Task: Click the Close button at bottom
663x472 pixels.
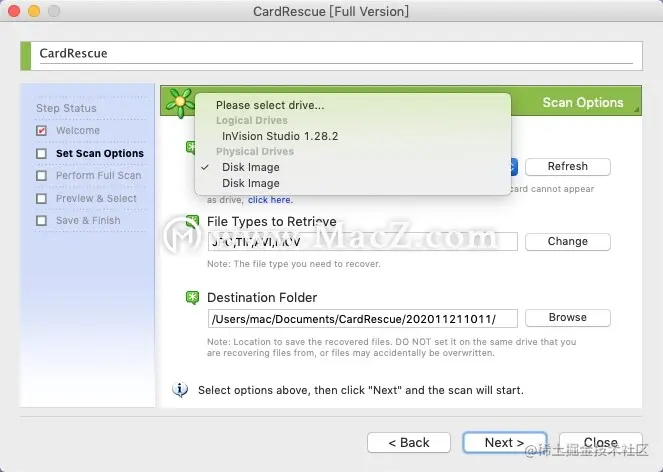Action: [600, 442]
